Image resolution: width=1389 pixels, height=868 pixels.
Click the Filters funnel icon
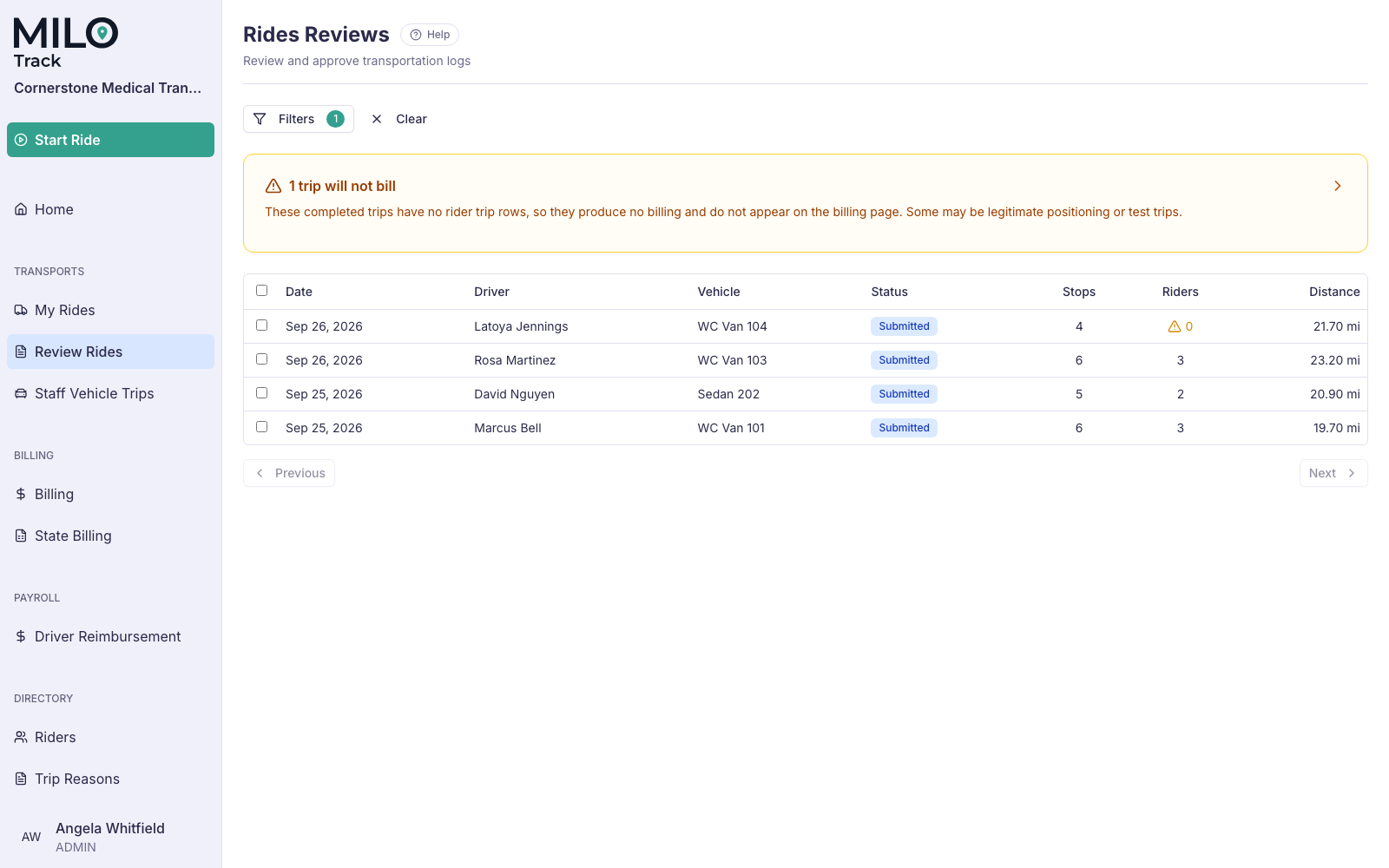(260, 119)
